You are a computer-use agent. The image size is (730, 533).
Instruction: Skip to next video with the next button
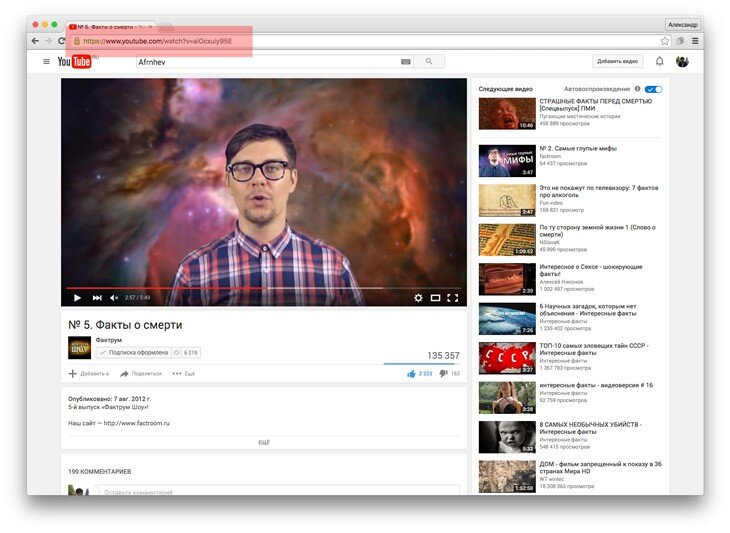pyautogui.click(x=97, y=298)
